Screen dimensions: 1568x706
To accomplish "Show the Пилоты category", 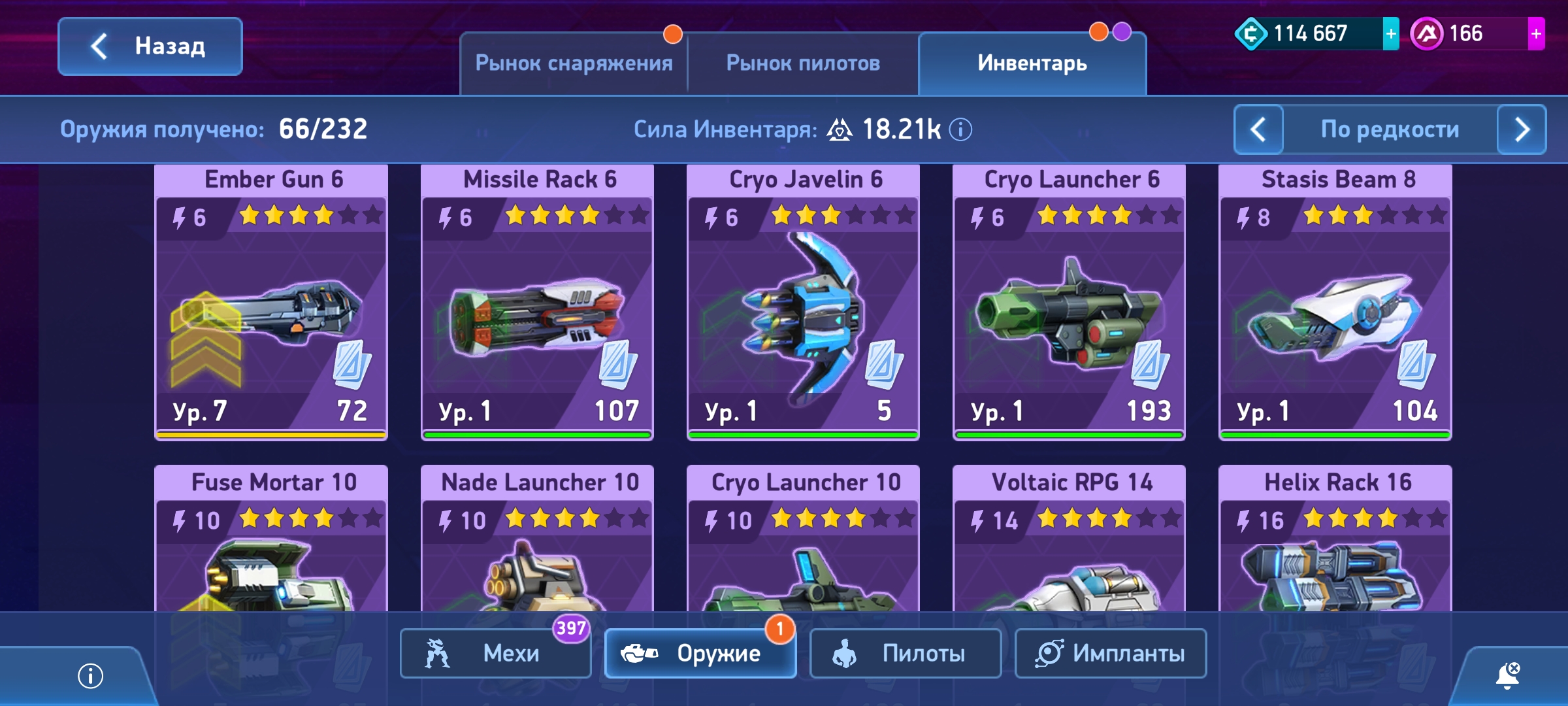I will [906, 653].
